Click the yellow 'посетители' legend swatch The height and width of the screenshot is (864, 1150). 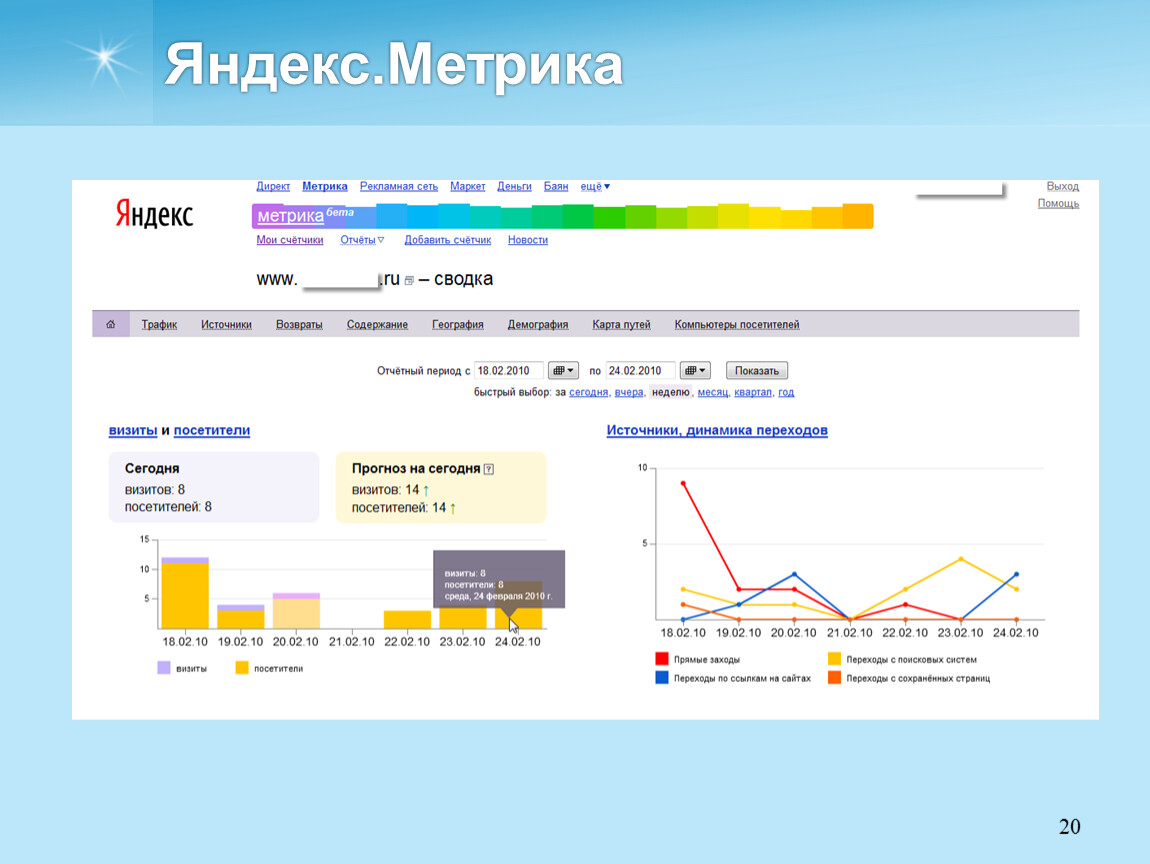click(241, 667)
